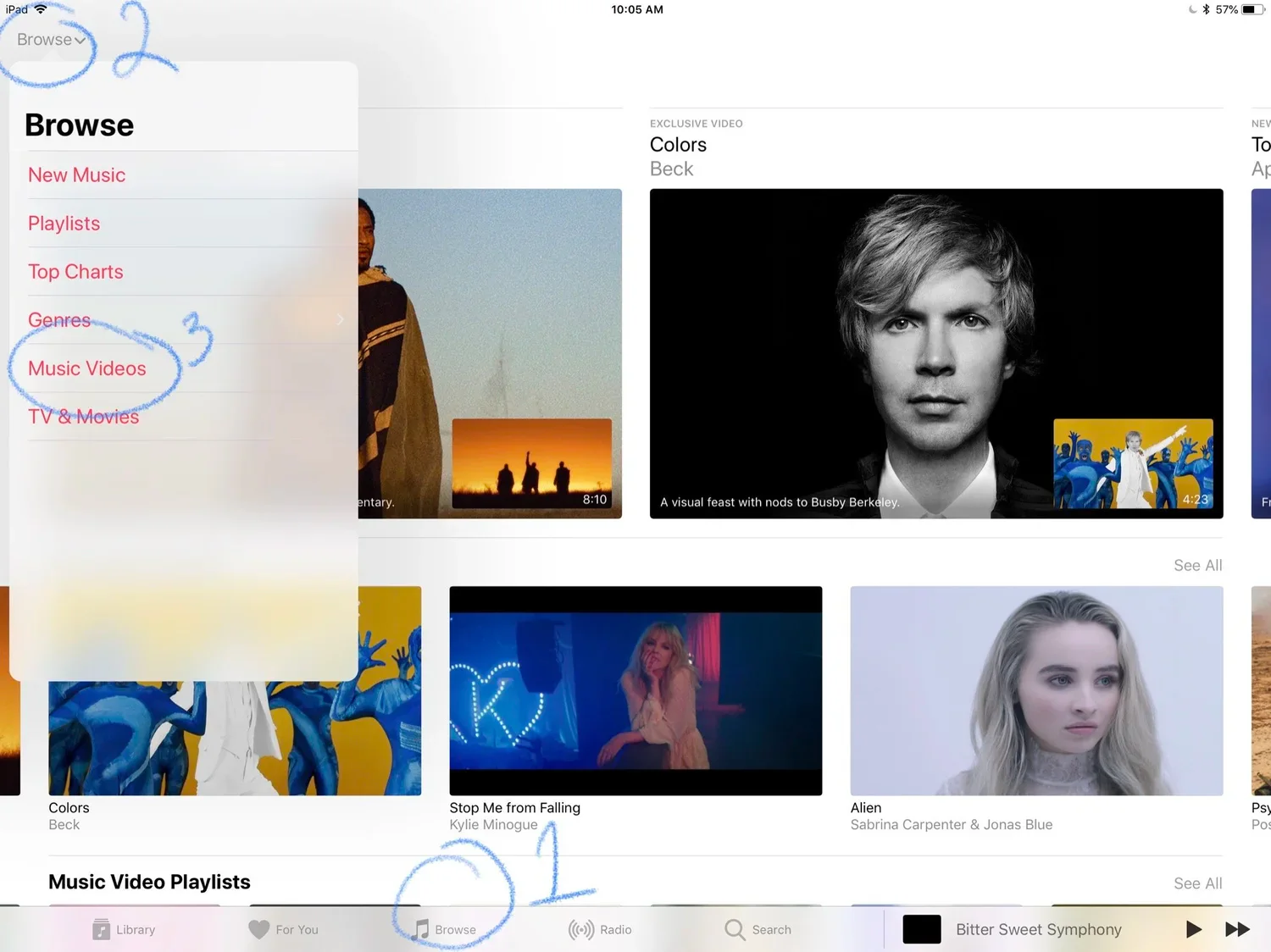This screenshot has height=952, width=1271.
Task: Open the Kylie Minogue artist name
Action: coord(493,825)
